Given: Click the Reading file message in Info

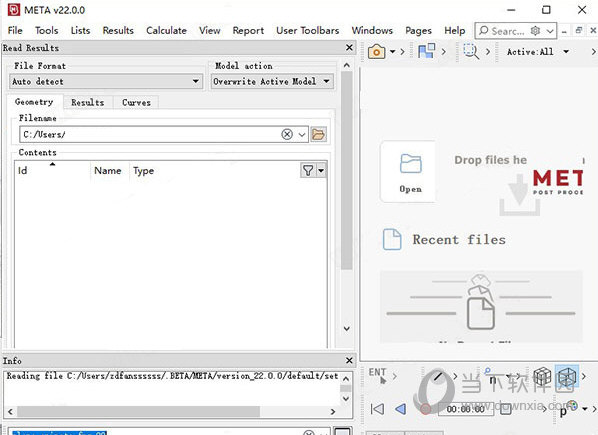Looking at the screenshot, I should point(172,376).
